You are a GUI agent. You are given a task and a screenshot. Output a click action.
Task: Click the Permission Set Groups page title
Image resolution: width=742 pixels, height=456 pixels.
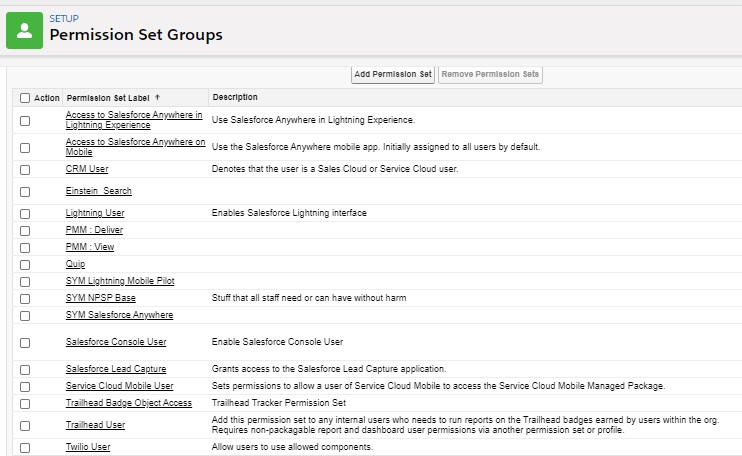(x=136, y=35)
